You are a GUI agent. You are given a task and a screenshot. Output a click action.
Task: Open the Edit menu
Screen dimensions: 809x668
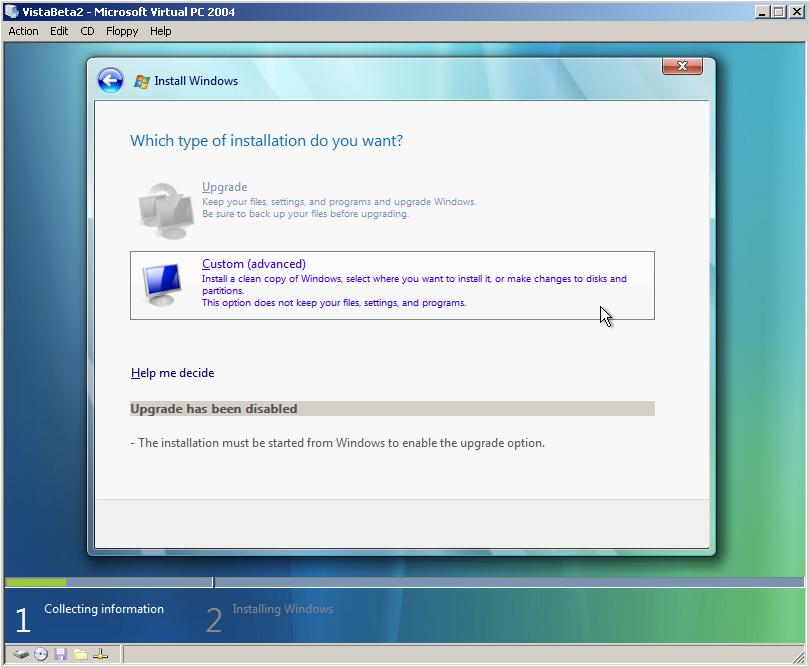click(x=58, y=31)
